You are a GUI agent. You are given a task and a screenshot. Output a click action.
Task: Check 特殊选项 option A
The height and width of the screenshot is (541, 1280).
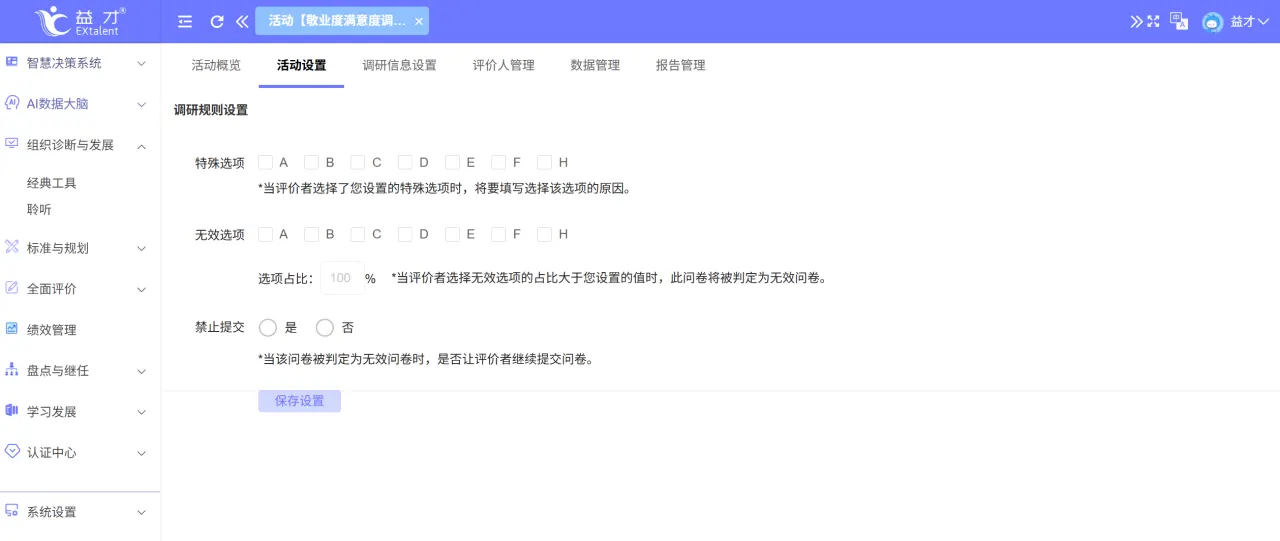point(265,162)
